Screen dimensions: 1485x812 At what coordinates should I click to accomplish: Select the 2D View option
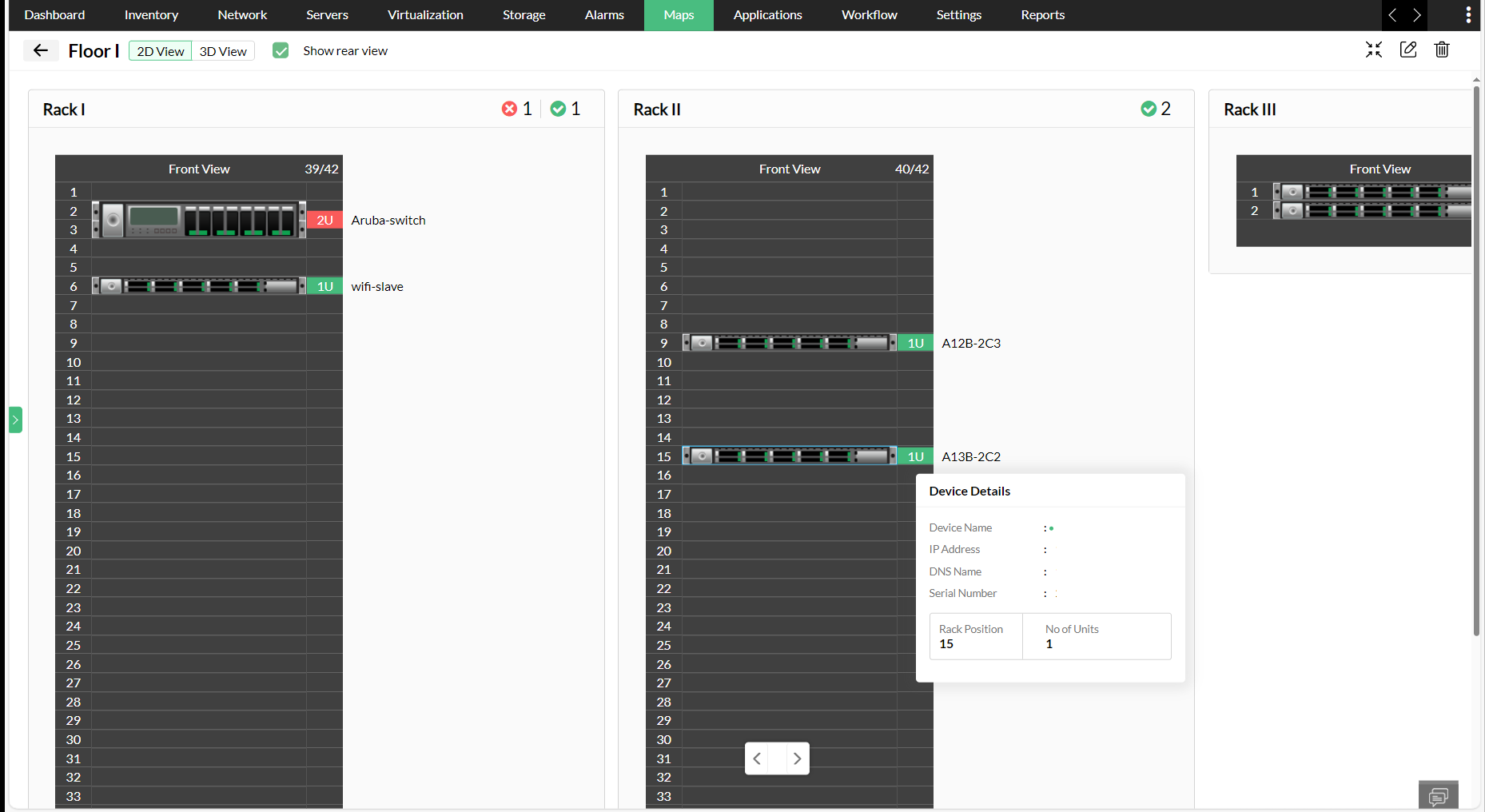pos(159,50)
